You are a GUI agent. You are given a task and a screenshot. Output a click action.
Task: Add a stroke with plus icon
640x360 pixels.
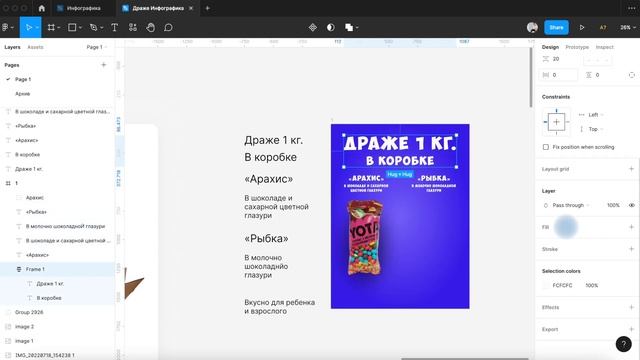coord(631,249)
